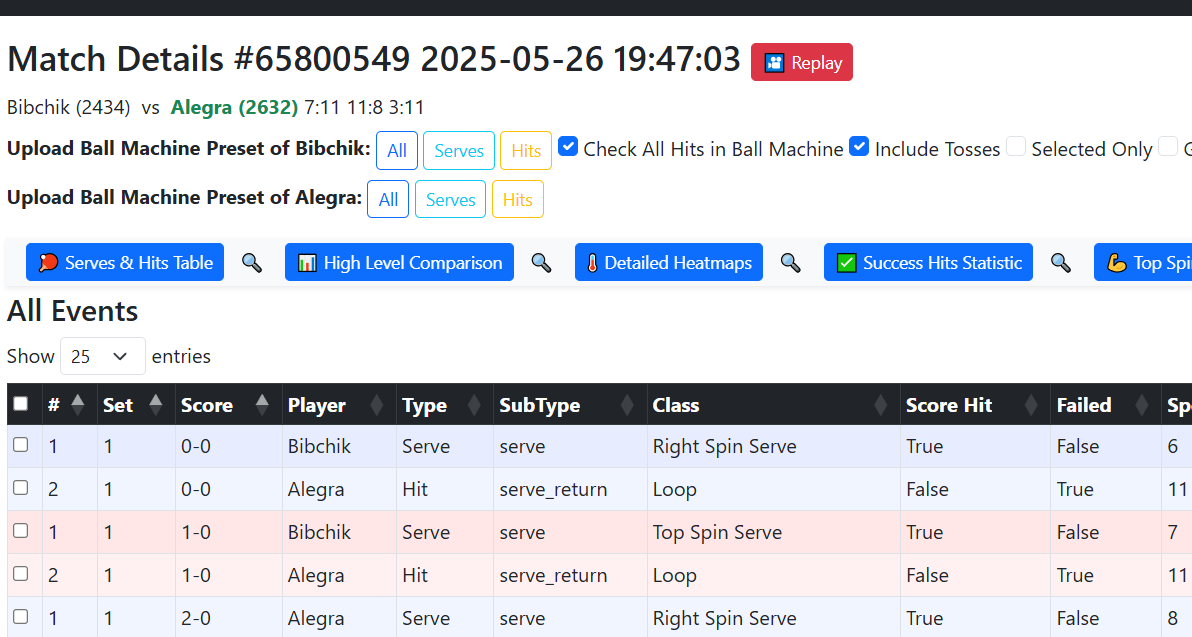
Task: Open the Show entries count dropdown
Action: pyautogui.click(x=102, y=356)
